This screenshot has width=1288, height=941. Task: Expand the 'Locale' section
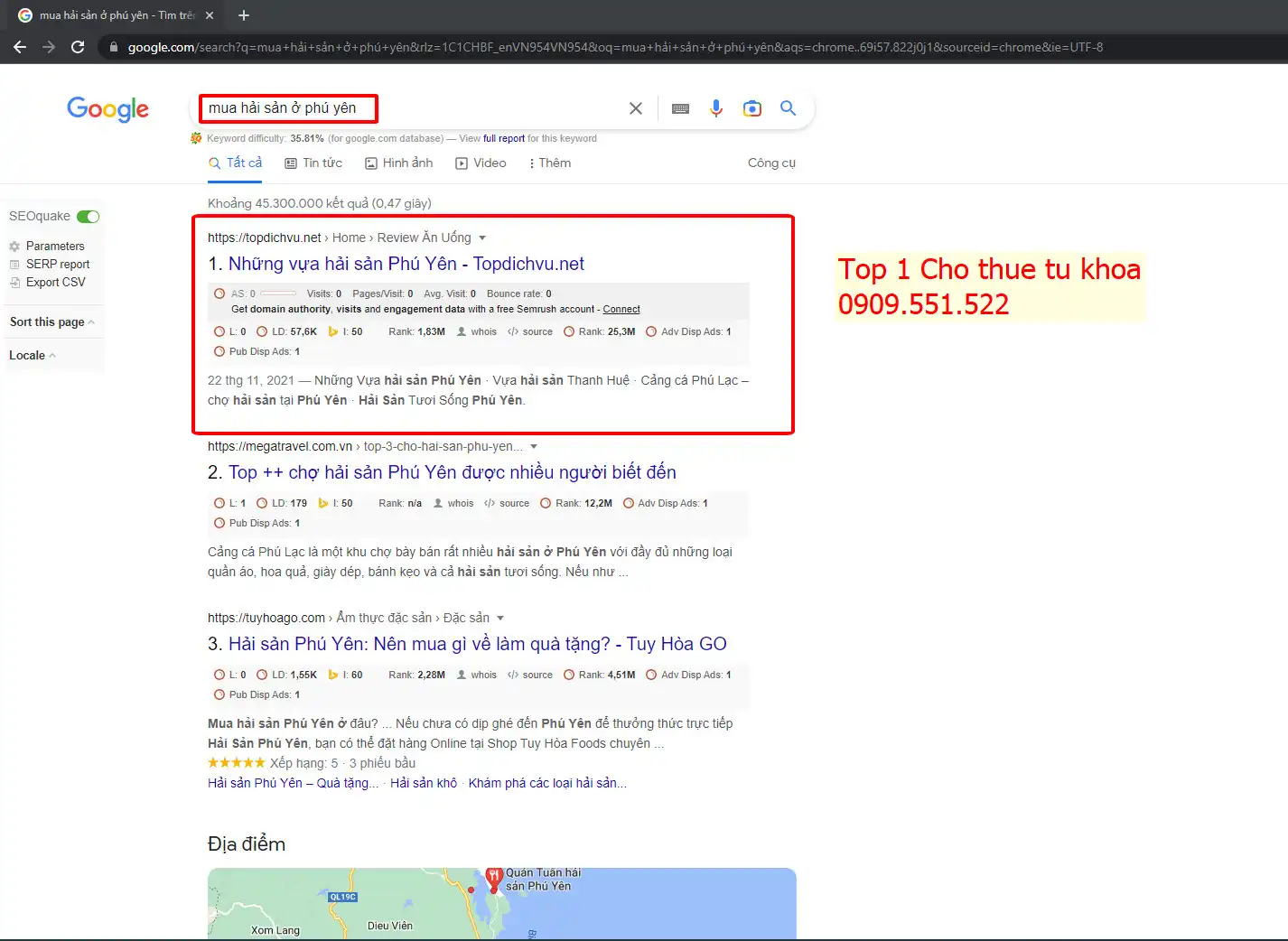tap(33, 355)
